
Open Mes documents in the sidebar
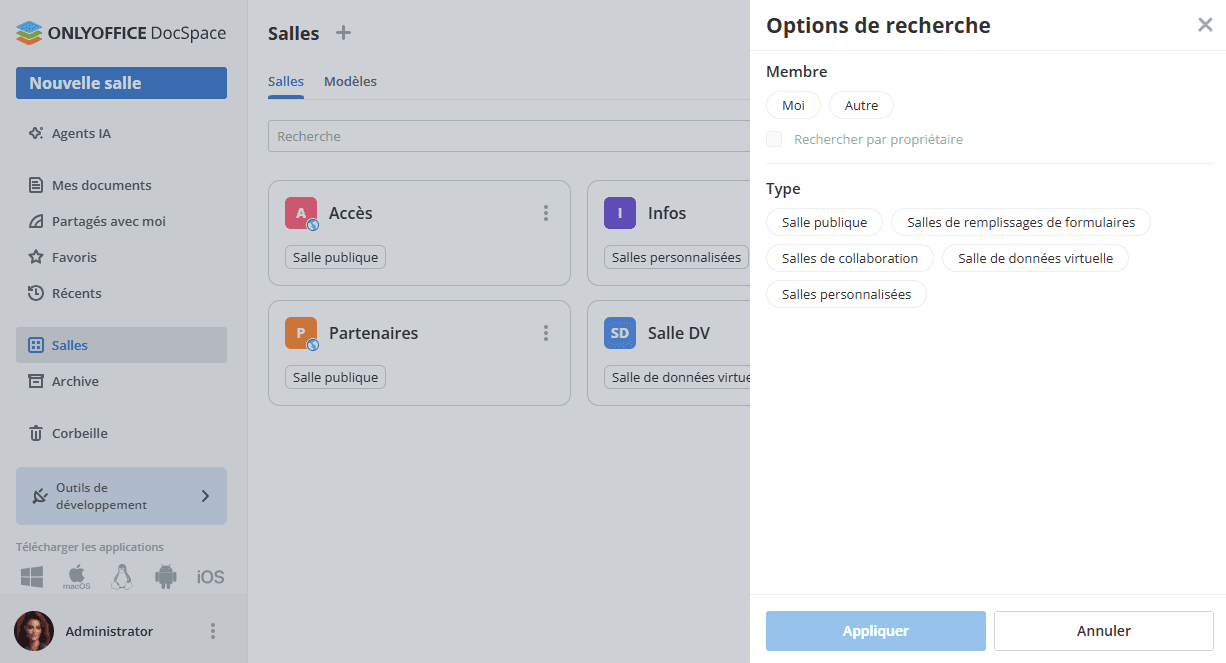pos(101,185)
